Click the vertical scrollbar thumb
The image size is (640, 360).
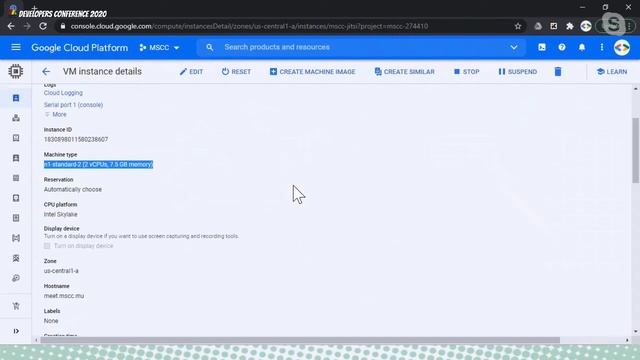(636, 150)
